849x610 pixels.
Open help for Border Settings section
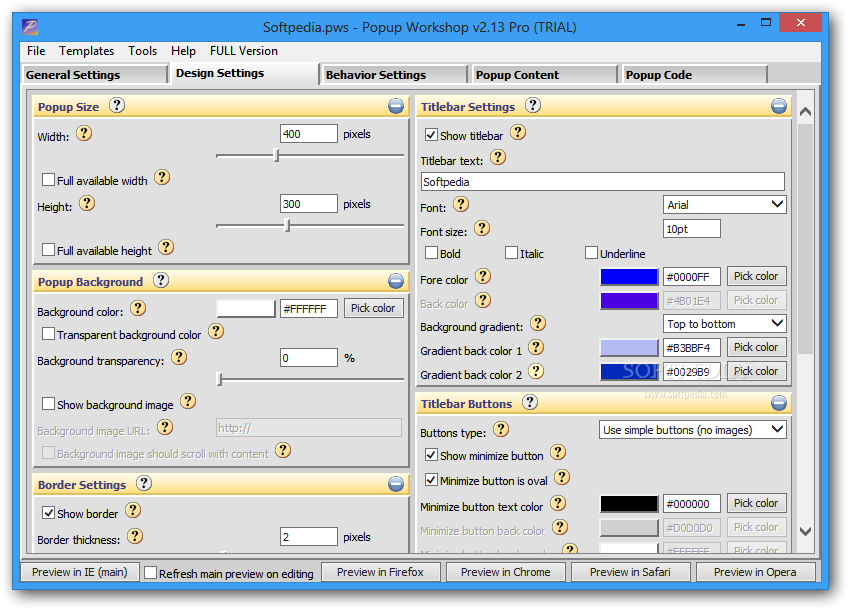pos(143,483)
